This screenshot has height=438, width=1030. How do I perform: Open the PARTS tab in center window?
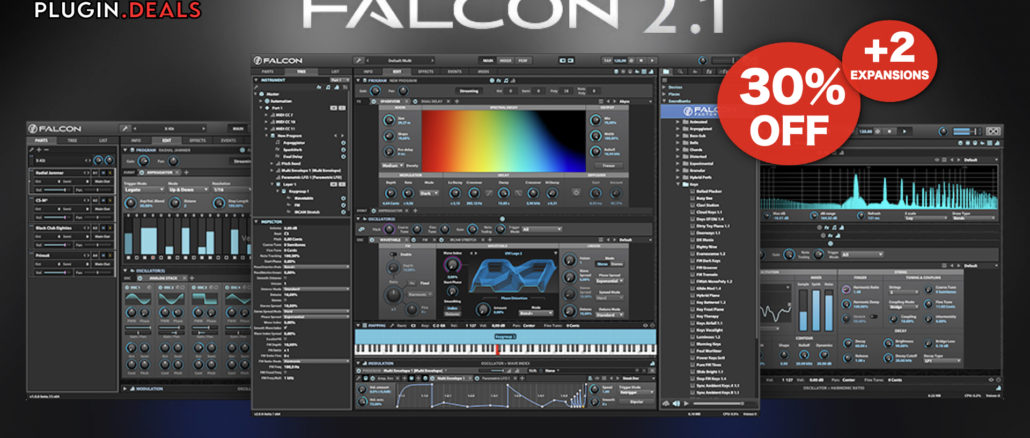268,72
